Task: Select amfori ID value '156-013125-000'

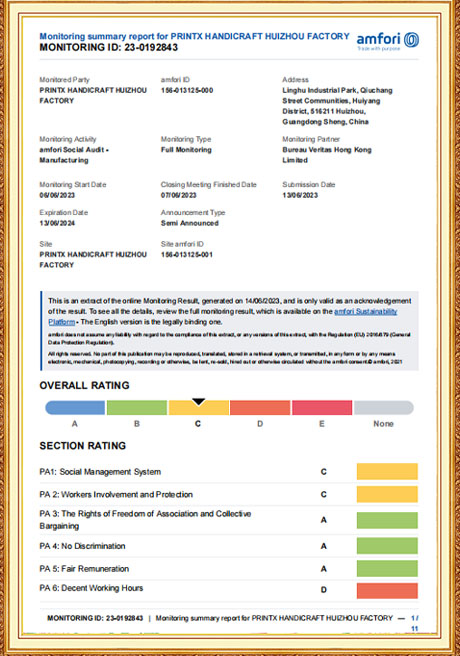Action: (187, 90)
